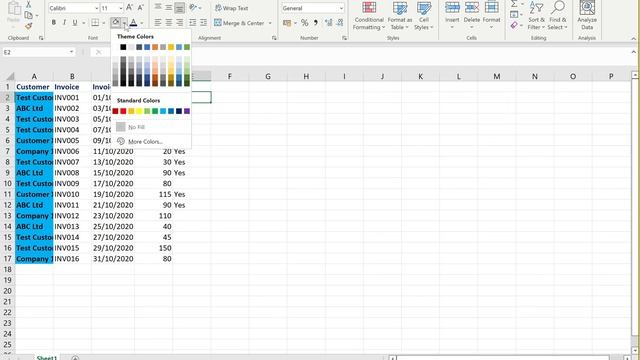Open the Format as Table menu
This screenshot has height=360, width=640.
coord(400,16)
